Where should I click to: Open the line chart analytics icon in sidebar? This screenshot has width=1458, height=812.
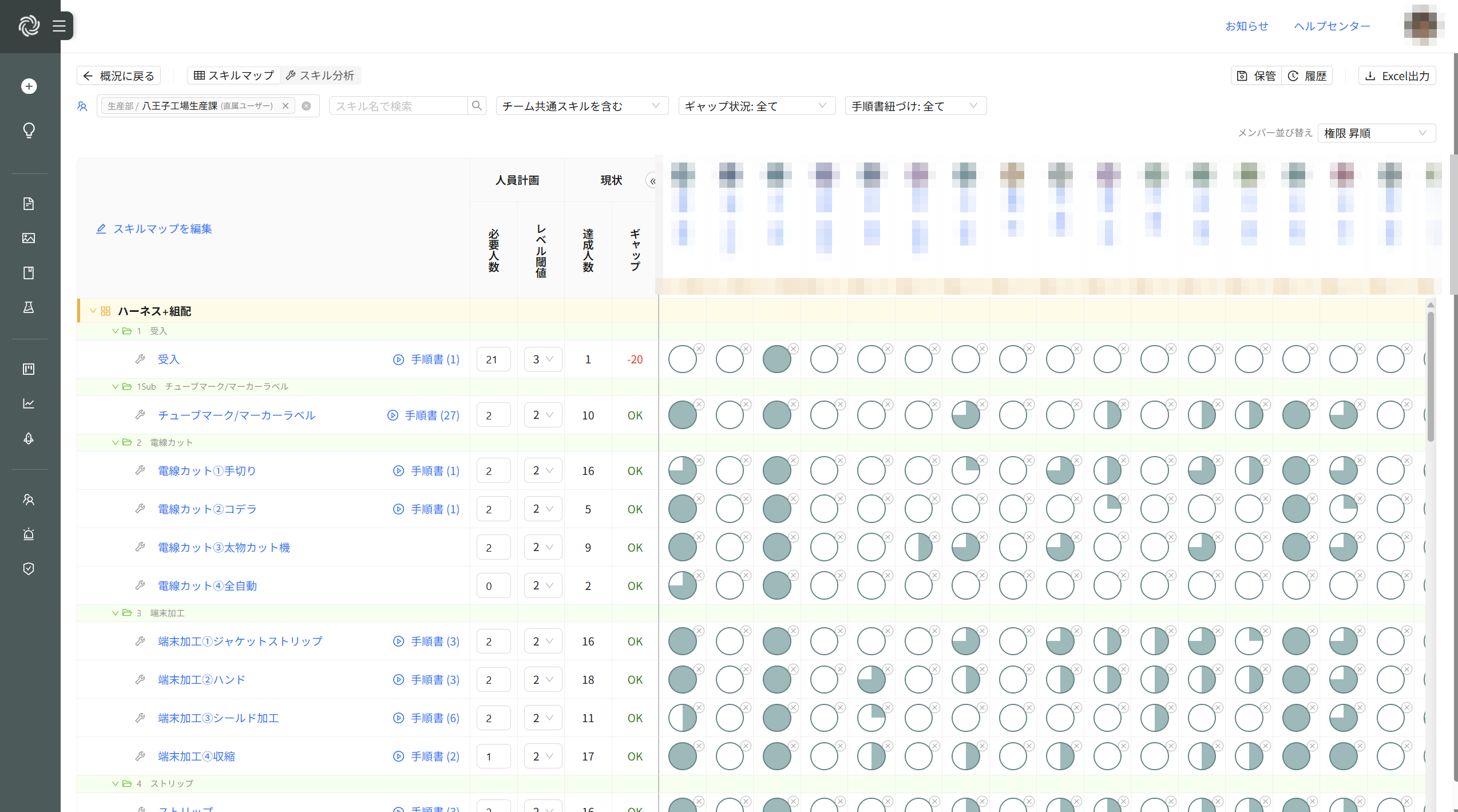[29, 403]
